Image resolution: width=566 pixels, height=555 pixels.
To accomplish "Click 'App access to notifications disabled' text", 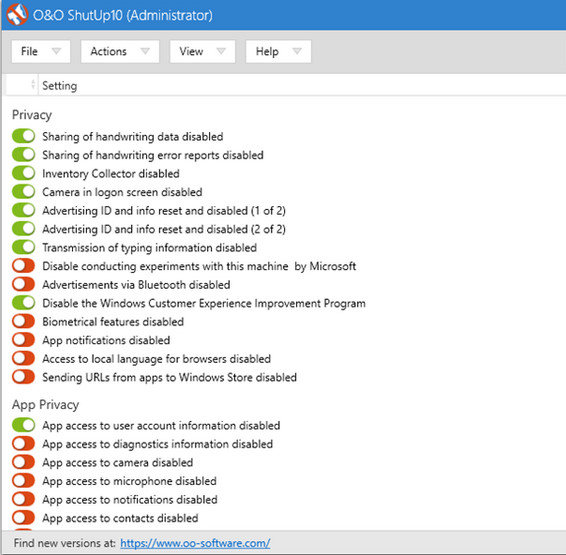I will tap(130, 500).
